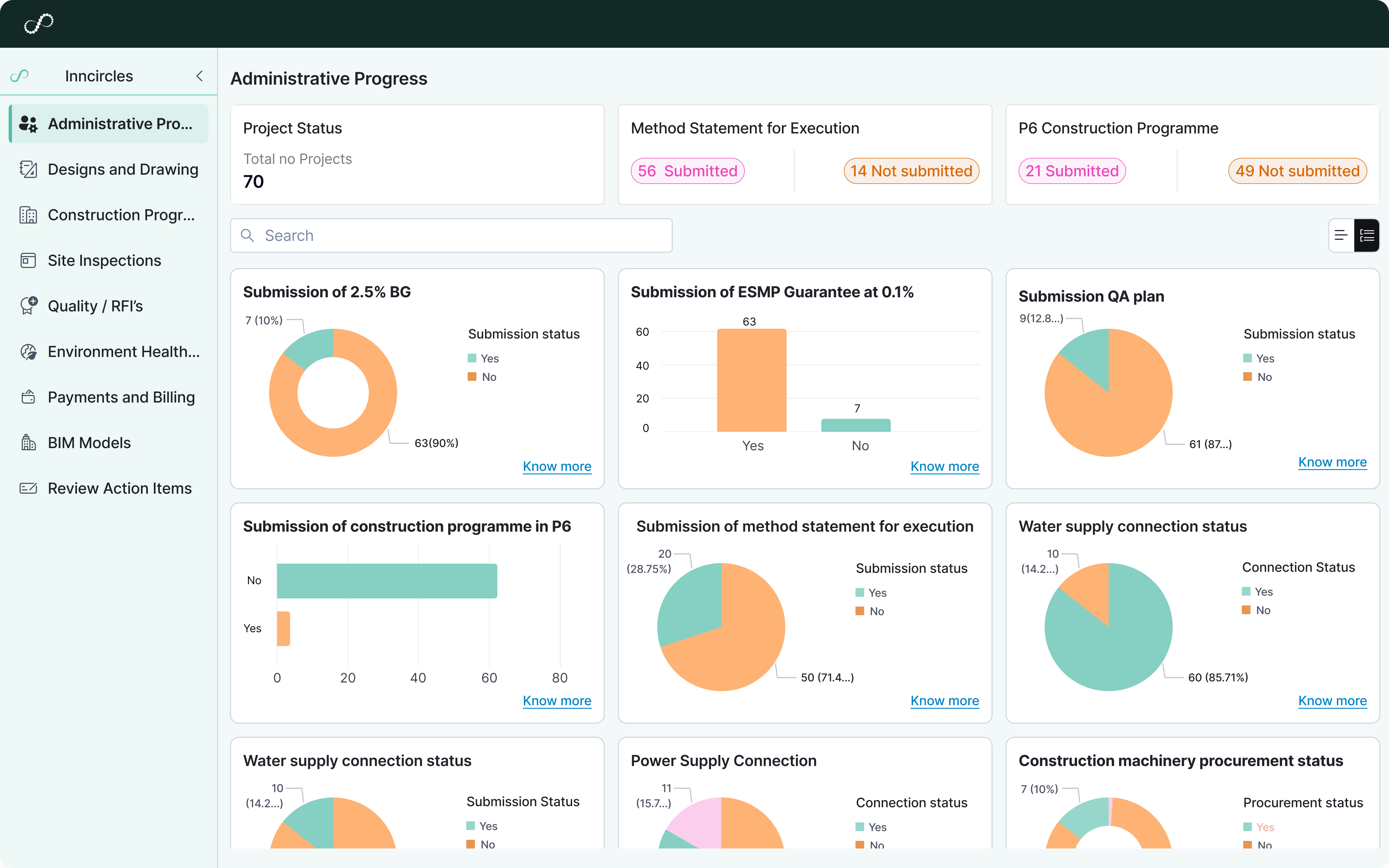
Task: Select Quality / RFI's in the sidebar
Action: [95, 305]
